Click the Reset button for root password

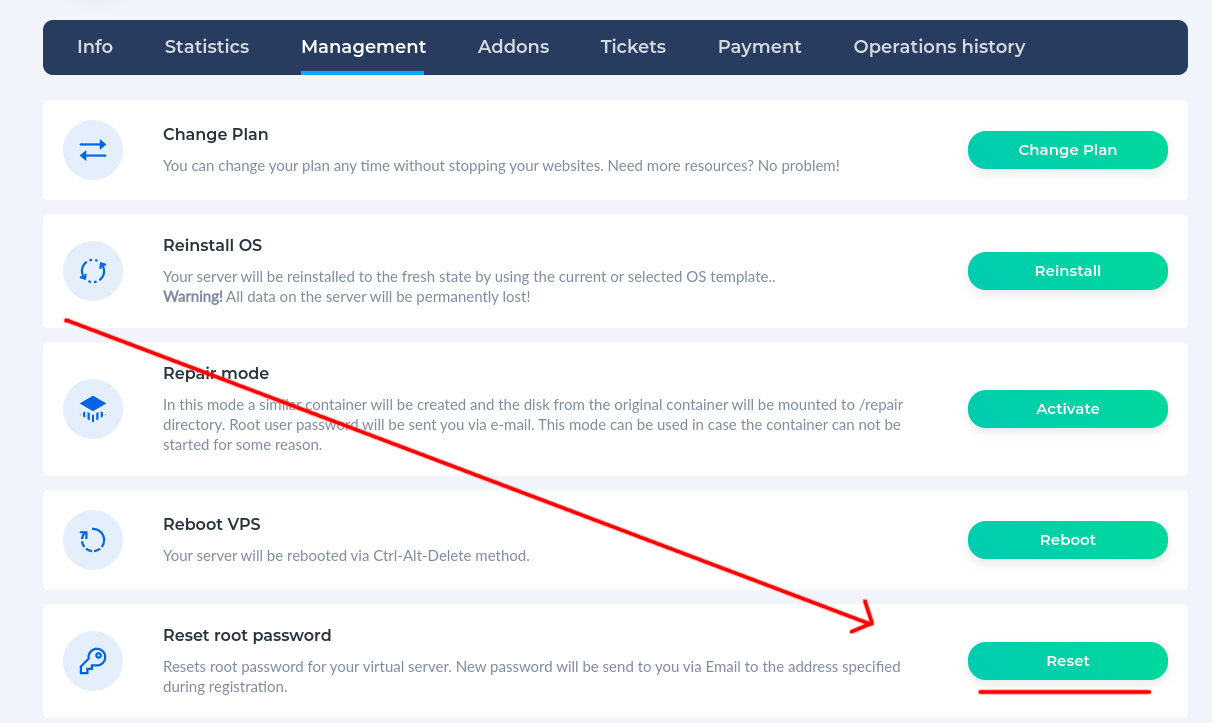coord(1068,661)
